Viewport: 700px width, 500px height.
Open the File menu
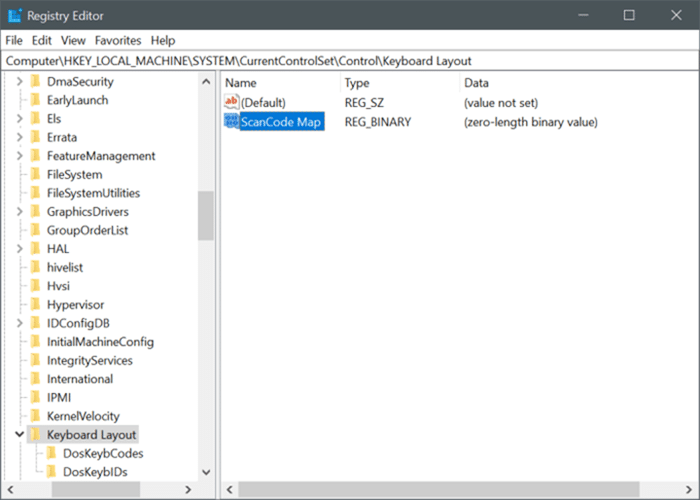(x=14, y=41)
